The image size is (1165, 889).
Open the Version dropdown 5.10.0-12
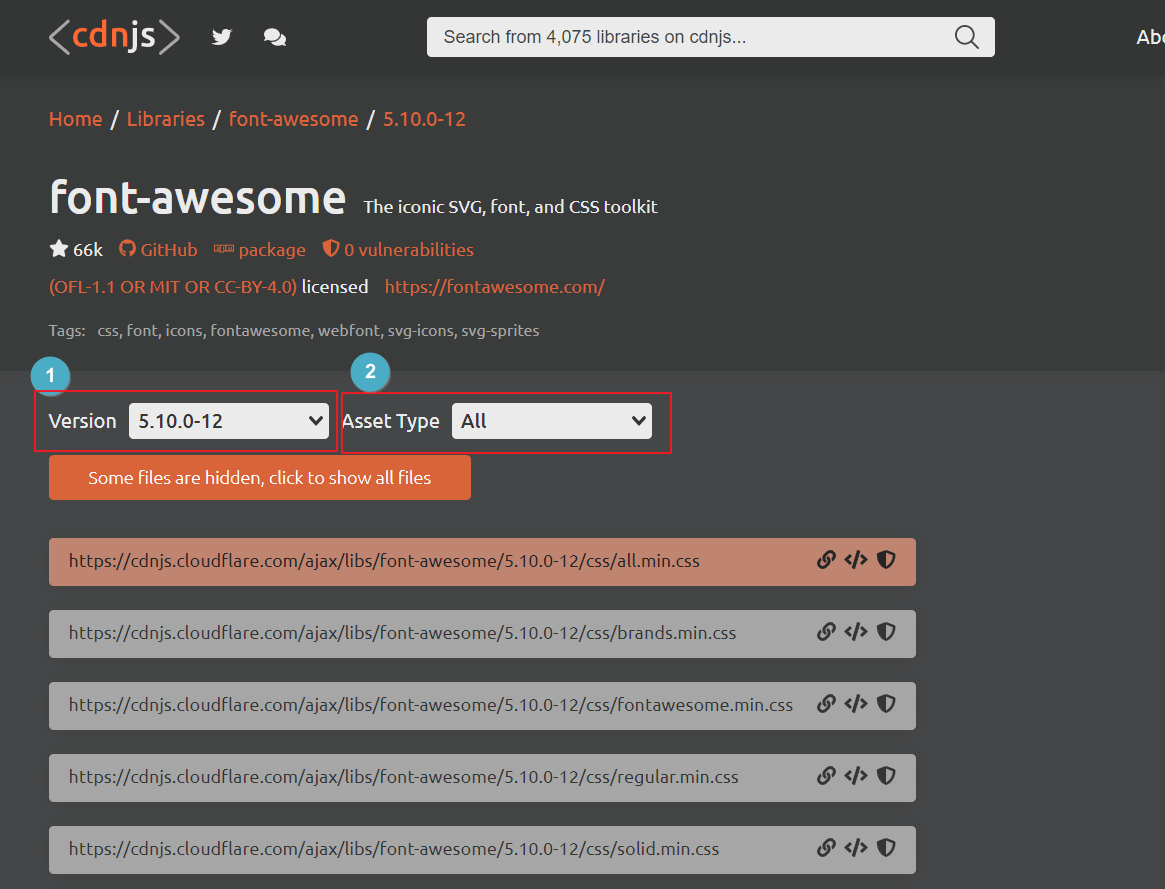pyautogui.click(x=229, y=421)
